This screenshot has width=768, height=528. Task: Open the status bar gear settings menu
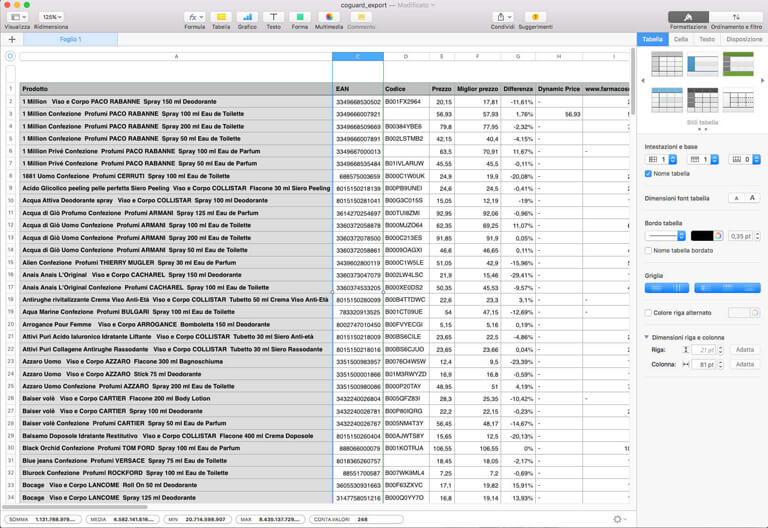[619, 519]
